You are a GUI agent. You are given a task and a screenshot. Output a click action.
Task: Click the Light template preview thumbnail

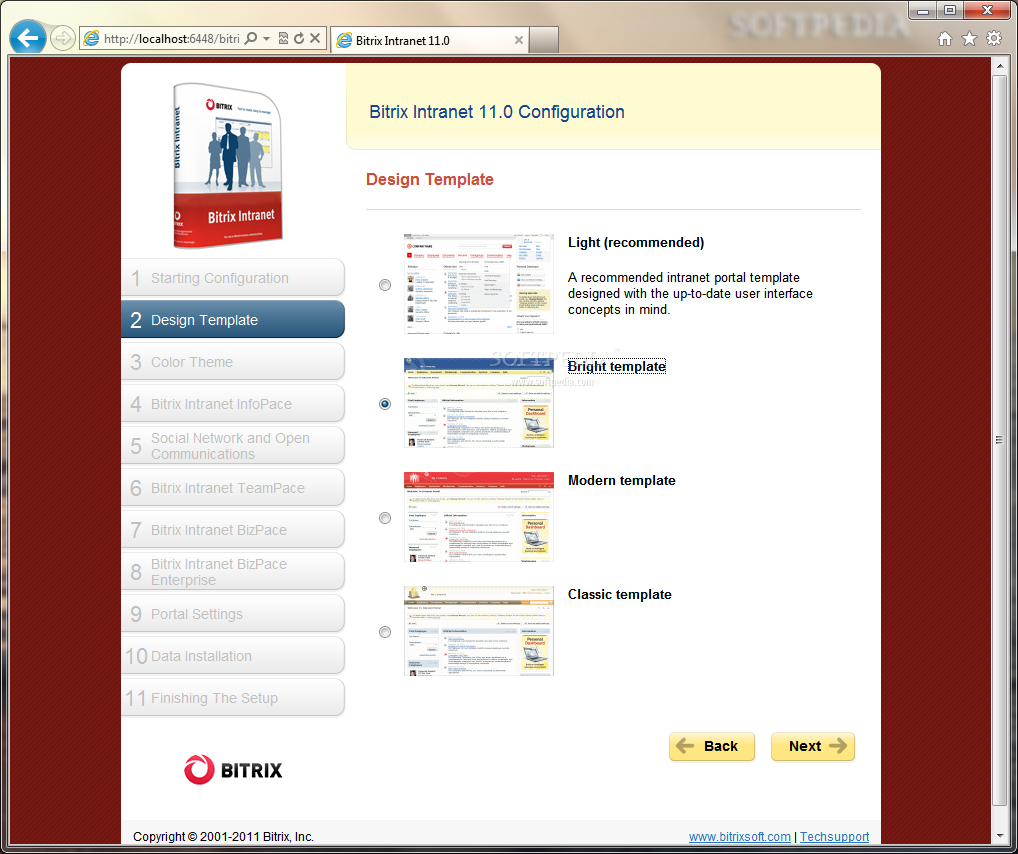pyautogui.click(x=479, y=284)
